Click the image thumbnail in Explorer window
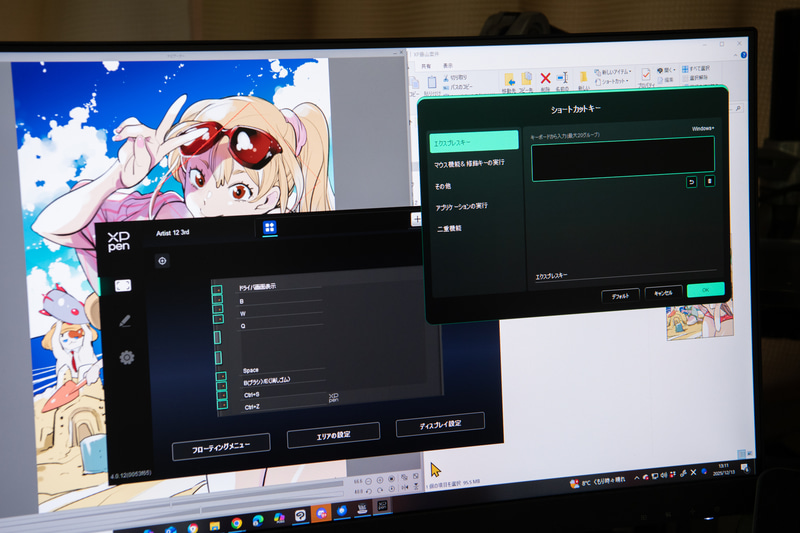 click(x=700, y=319)
